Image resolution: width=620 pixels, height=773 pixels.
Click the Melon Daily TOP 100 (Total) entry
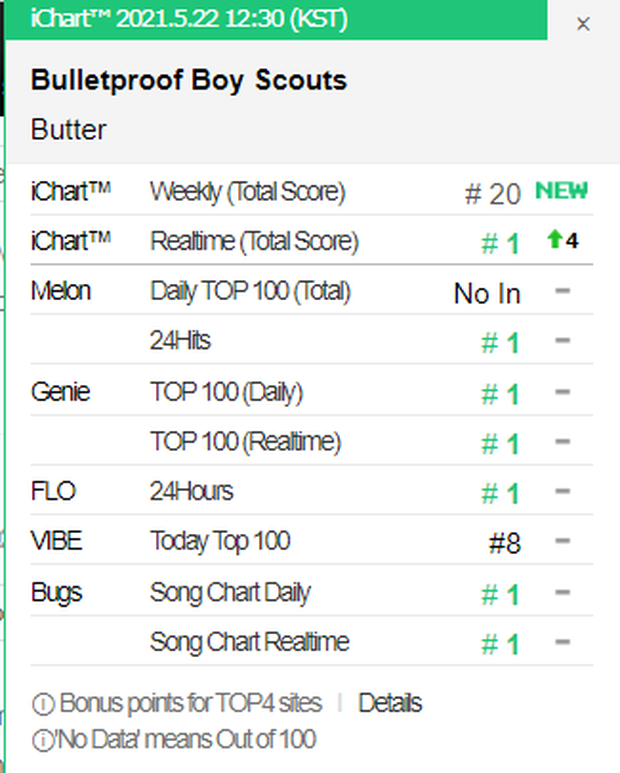tap(311, 291)
